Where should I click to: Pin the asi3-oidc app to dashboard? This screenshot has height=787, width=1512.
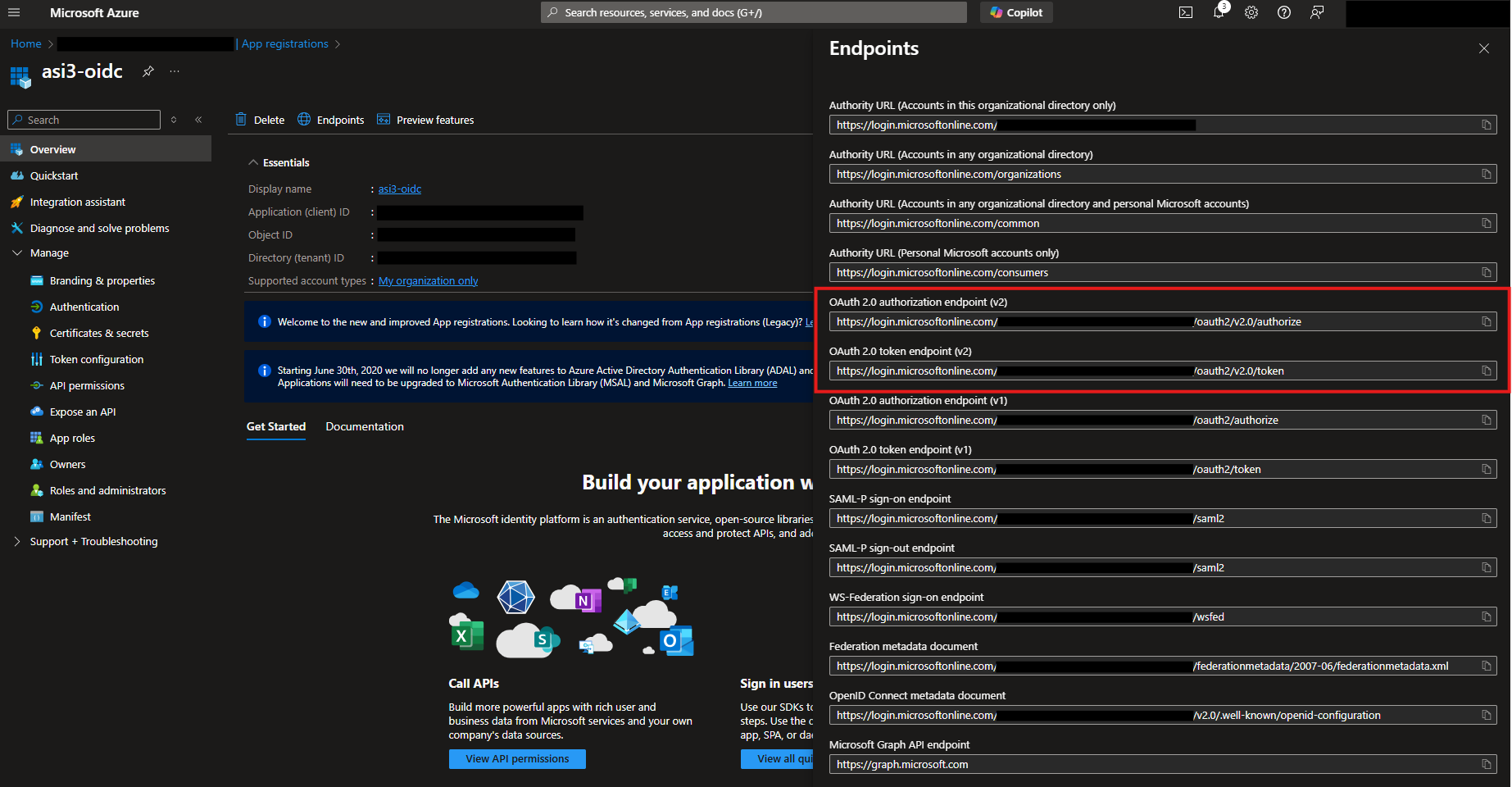[x=148, y=71]
